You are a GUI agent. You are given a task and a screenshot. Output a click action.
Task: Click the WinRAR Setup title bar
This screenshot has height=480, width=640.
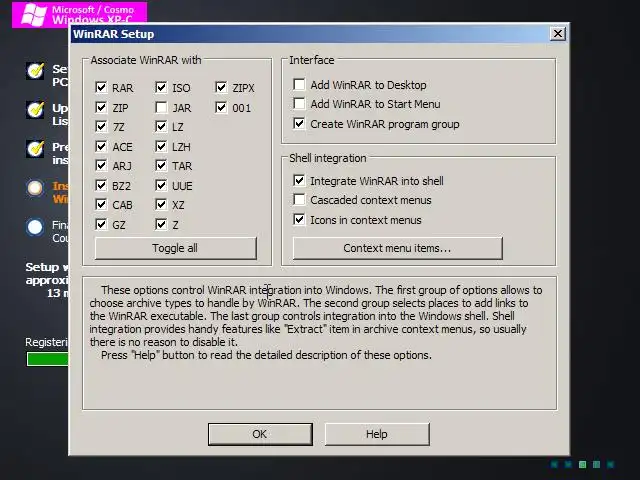(x=310, y=33)
